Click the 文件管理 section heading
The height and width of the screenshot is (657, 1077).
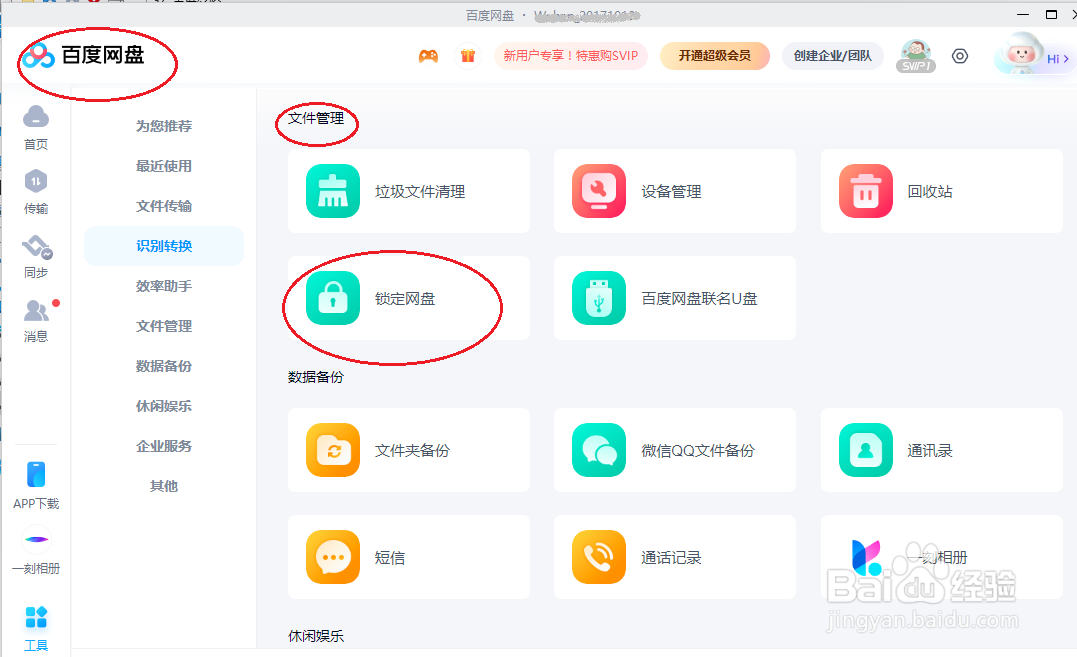click(x=316, y=118)
